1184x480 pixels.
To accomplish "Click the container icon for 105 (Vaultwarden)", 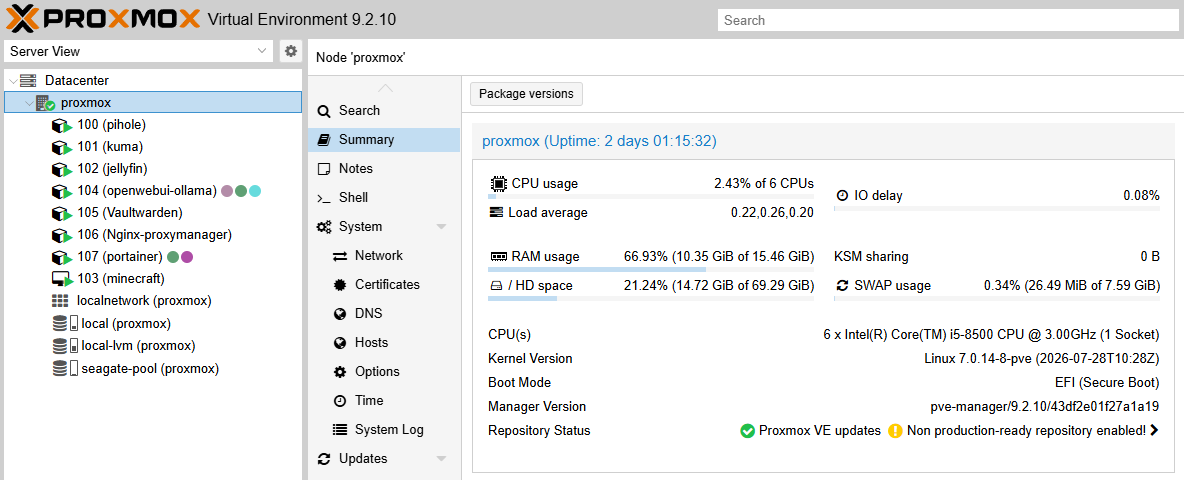I will 62,214.
